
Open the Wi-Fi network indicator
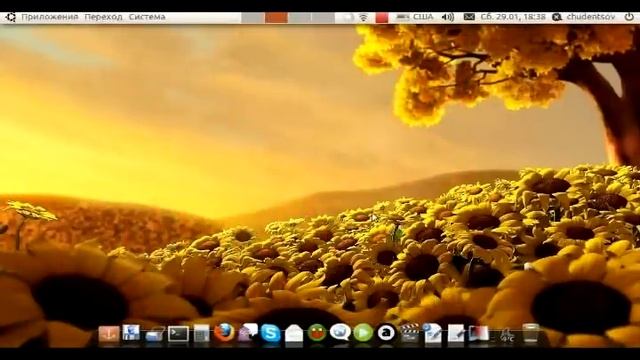click(x=363, y=17)
